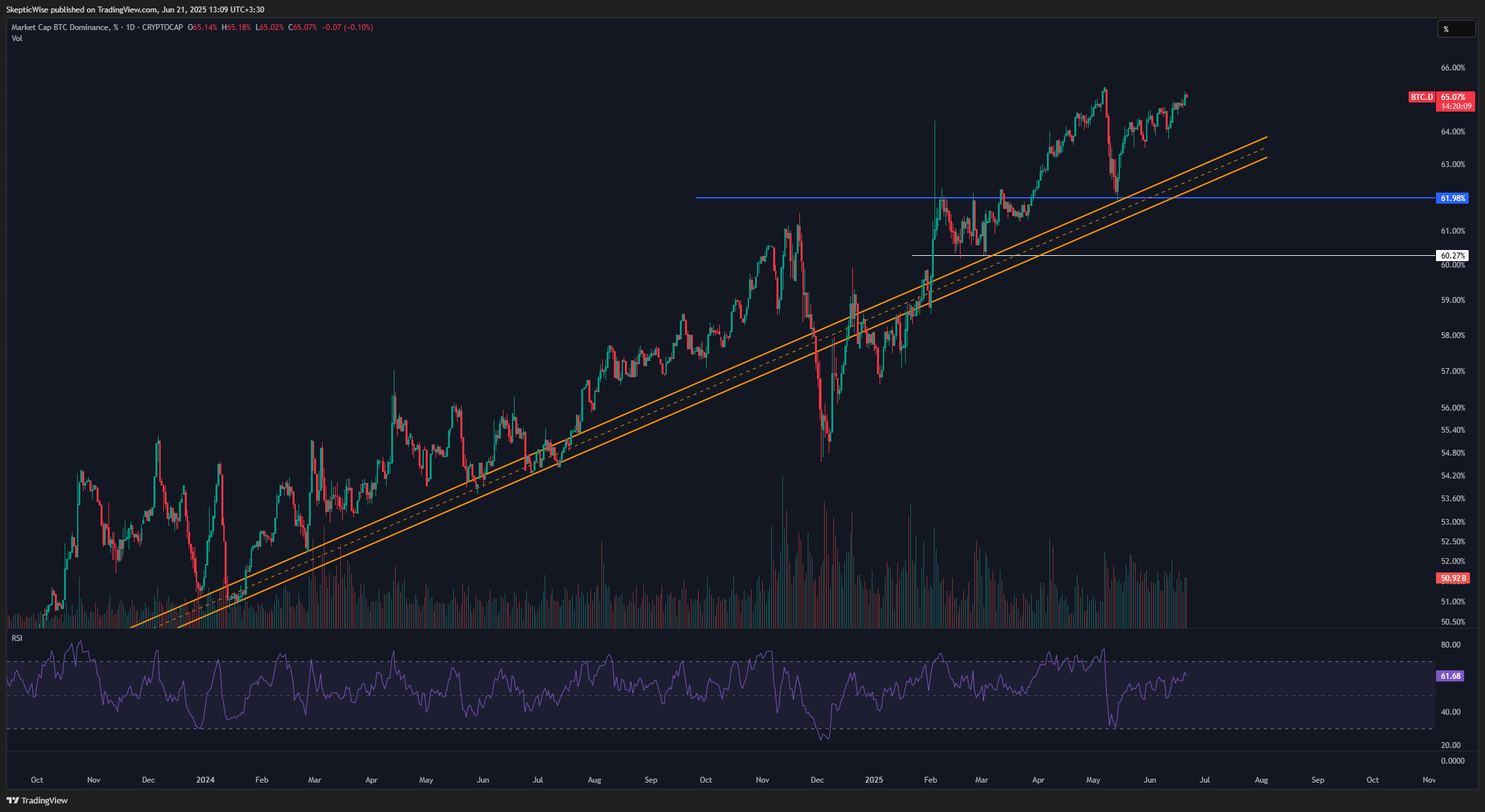Click the low value L65.02%
This screenshot has width=1485, height=812.
270,27
